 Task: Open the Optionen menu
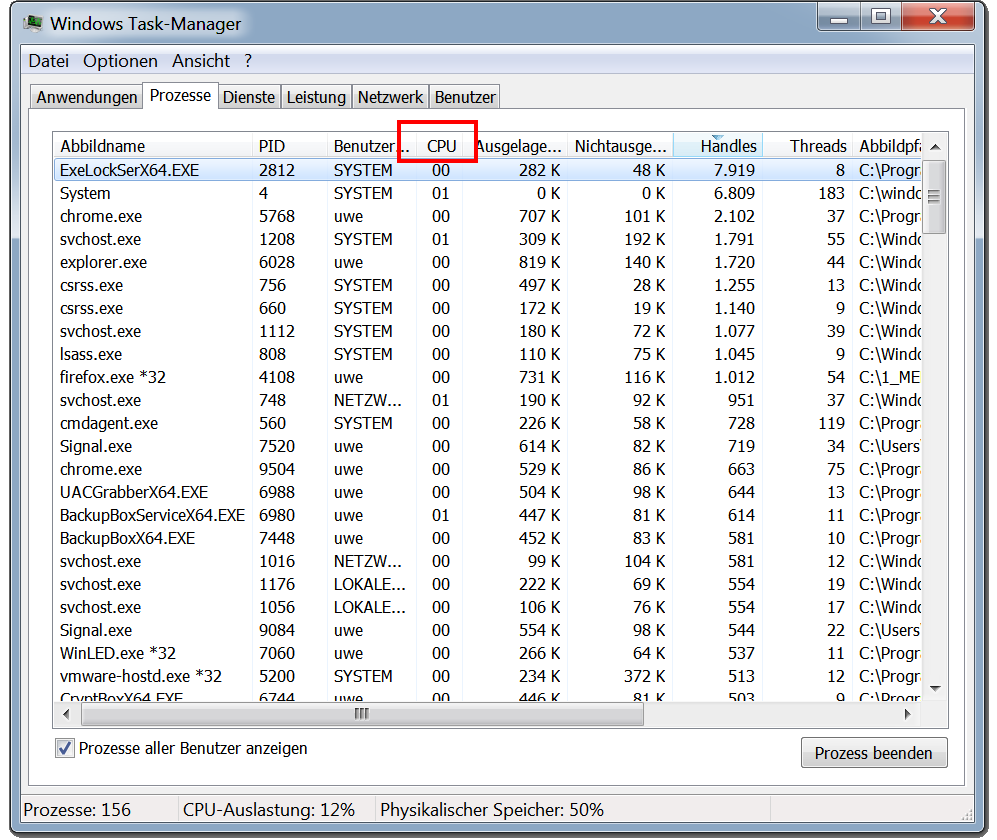120,61
